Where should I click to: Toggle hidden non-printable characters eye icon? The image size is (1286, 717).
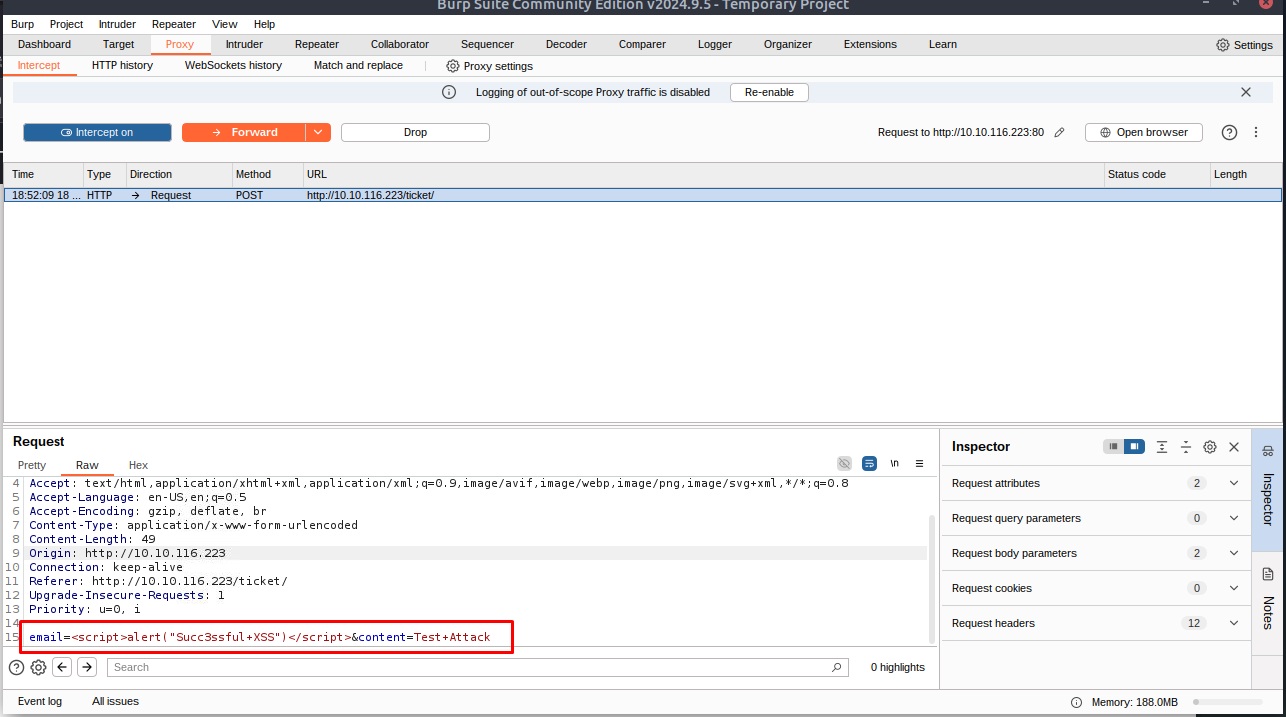[x=845, y=464]
